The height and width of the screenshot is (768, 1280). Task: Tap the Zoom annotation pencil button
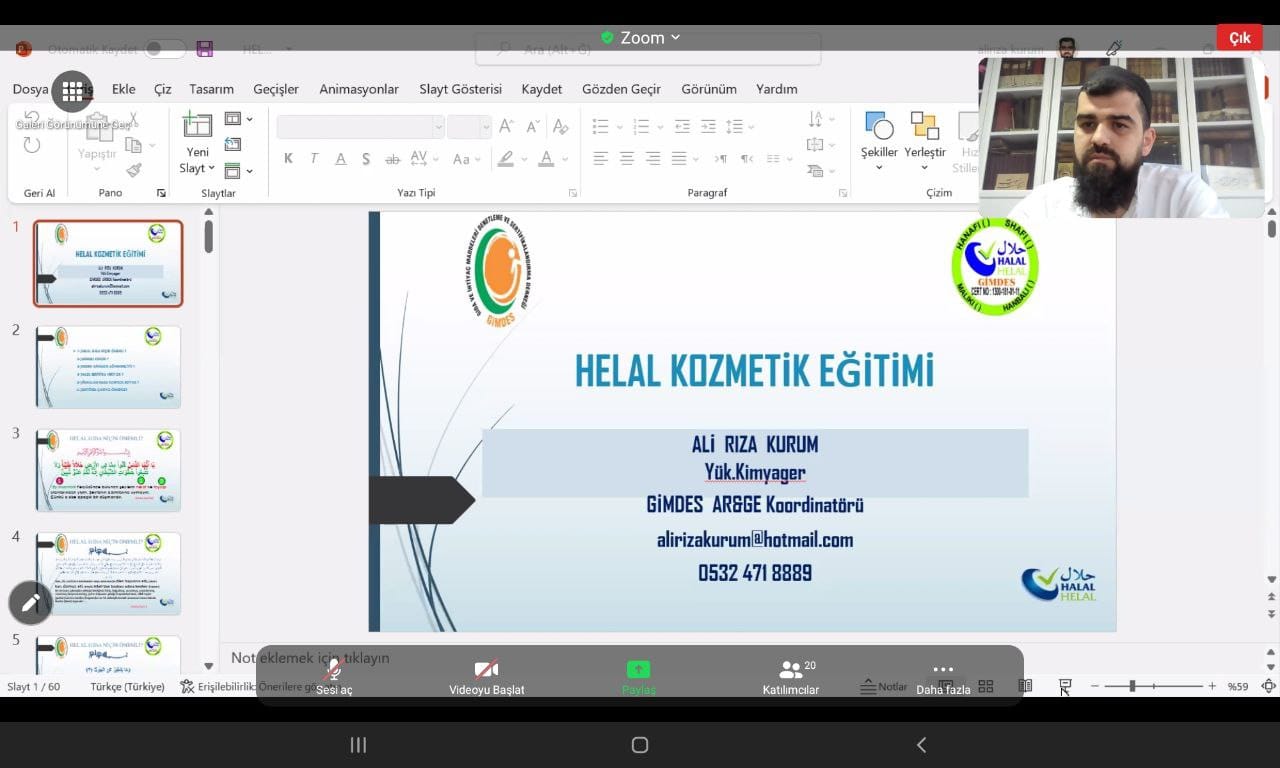coord(30,603)
